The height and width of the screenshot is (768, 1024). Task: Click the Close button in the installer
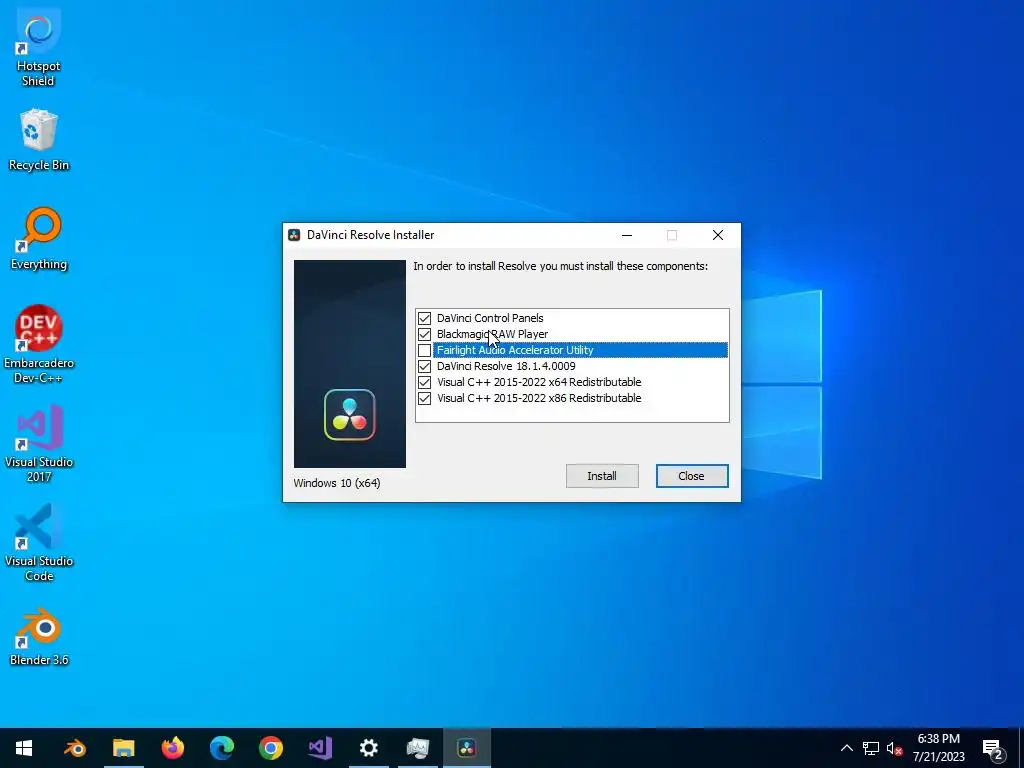[x=692, y=476]
